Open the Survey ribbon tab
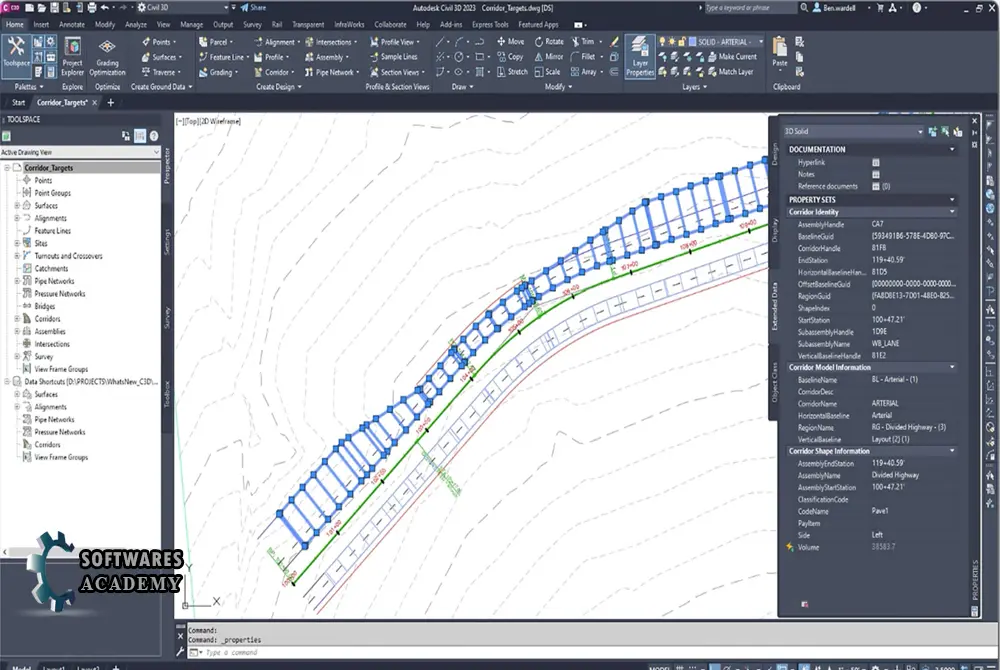The image size is (1000, 670). [x=252, y=25]
